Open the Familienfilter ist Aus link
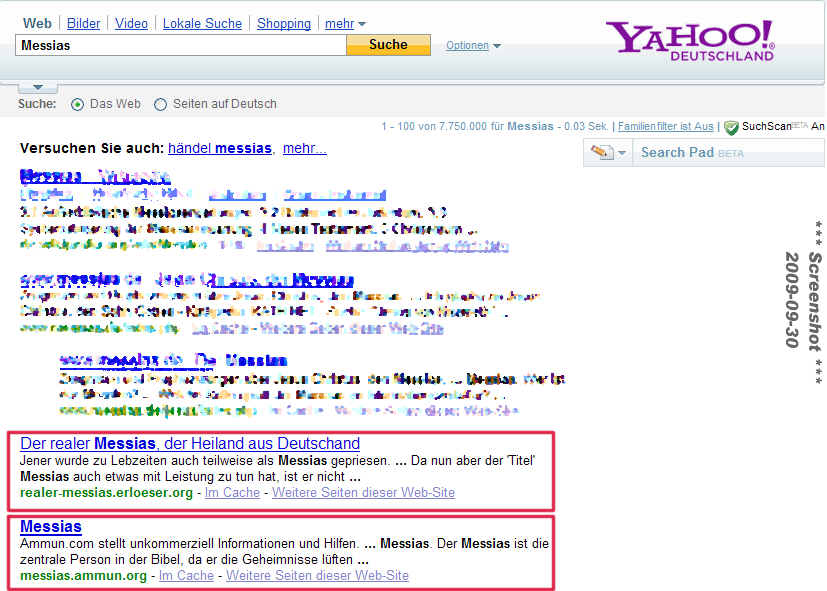This screenshot has height=591, width=827. click(666, 127)
